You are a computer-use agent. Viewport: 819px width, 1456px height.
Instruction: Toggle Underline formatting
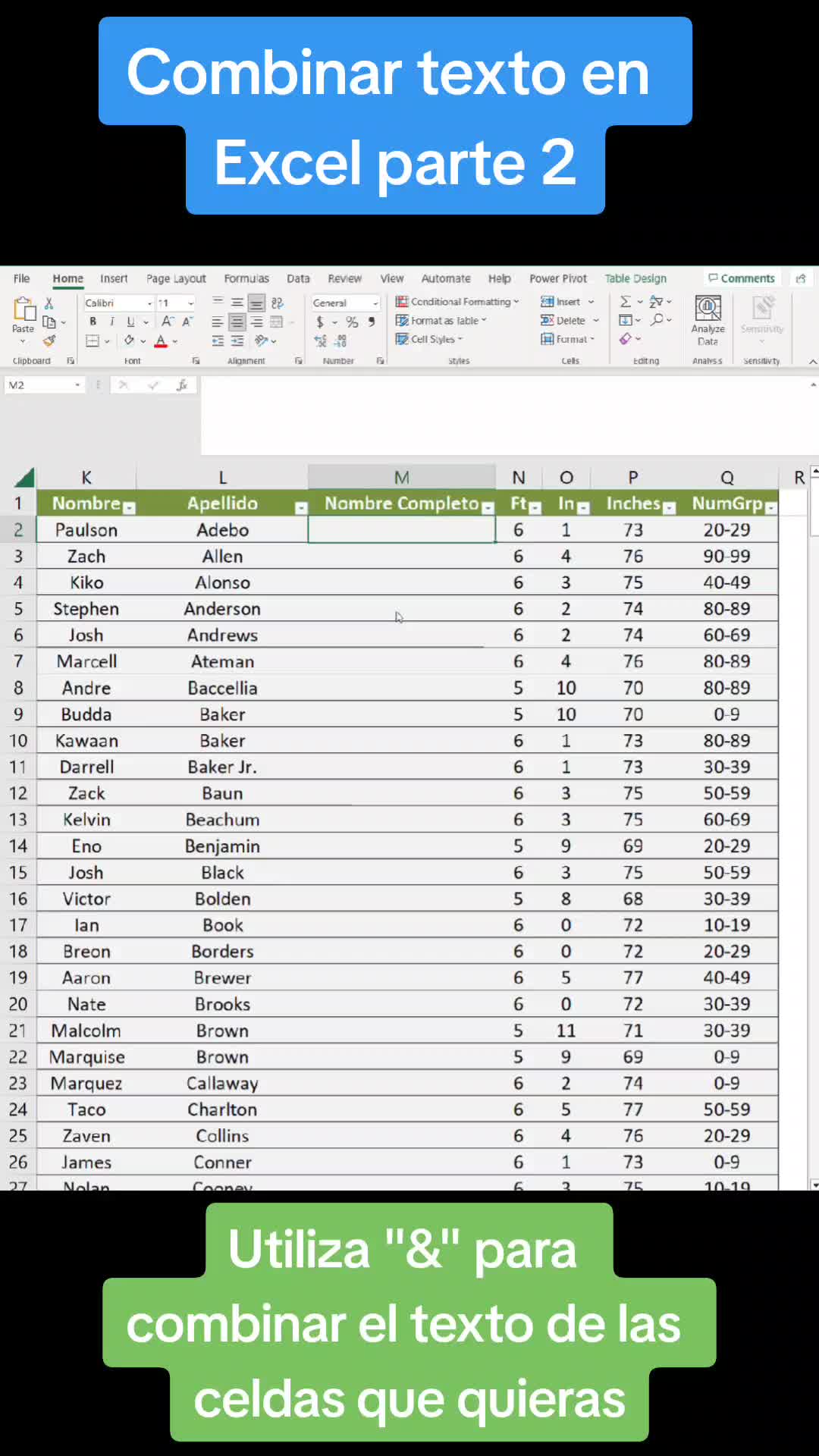(x=130, y=322)
